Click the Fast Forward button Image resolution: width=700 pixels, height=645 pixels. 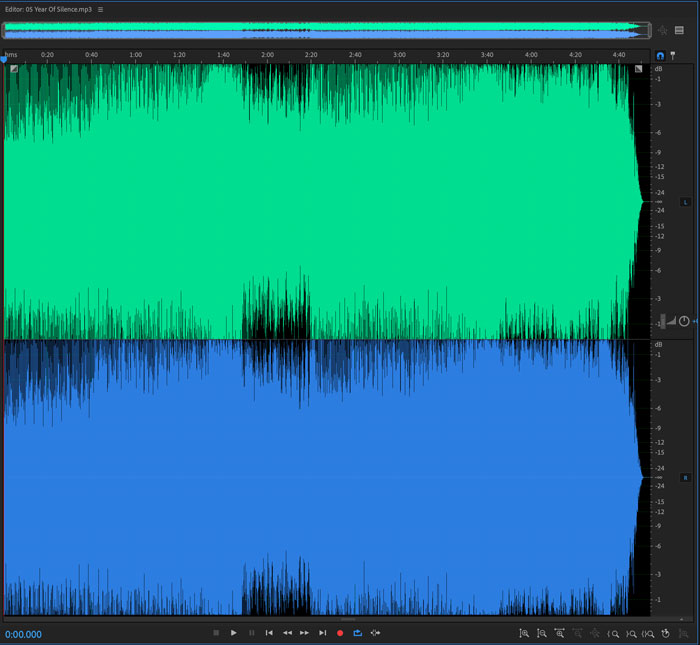pyautogui.click(x=304, y=633)
